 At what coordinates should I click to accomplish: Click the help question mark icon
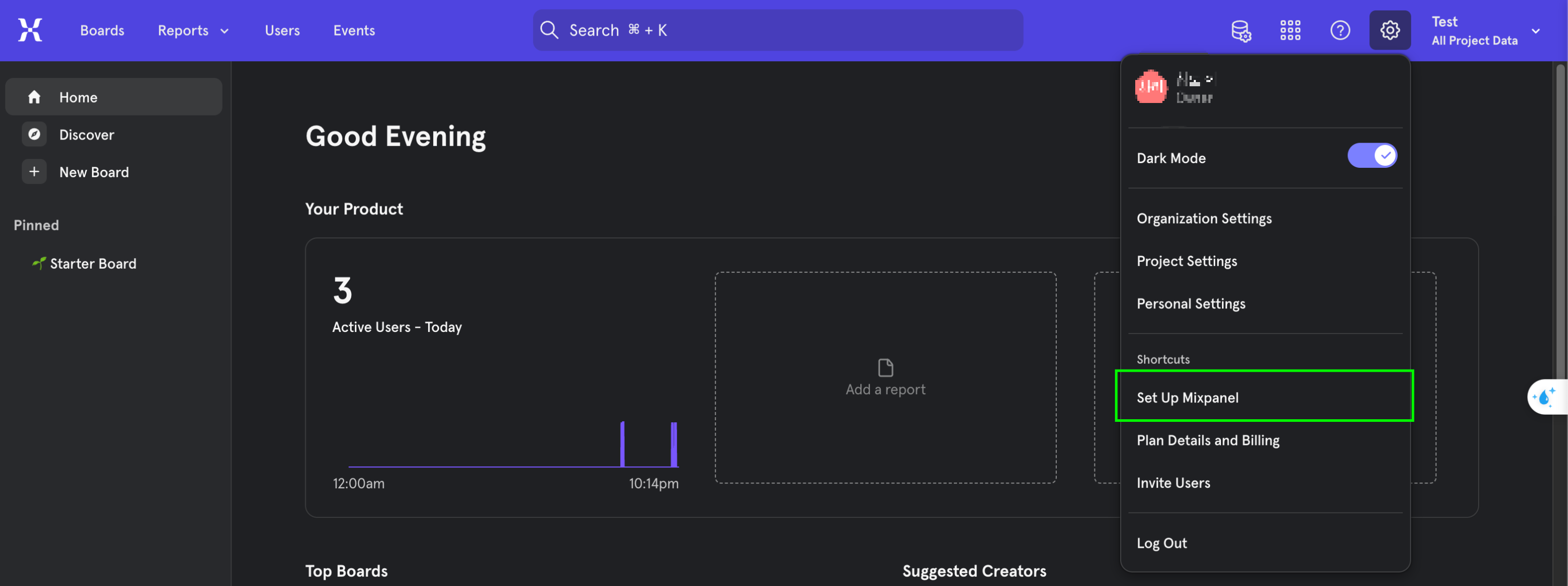pyautogui.click(x=1340, y=30)
